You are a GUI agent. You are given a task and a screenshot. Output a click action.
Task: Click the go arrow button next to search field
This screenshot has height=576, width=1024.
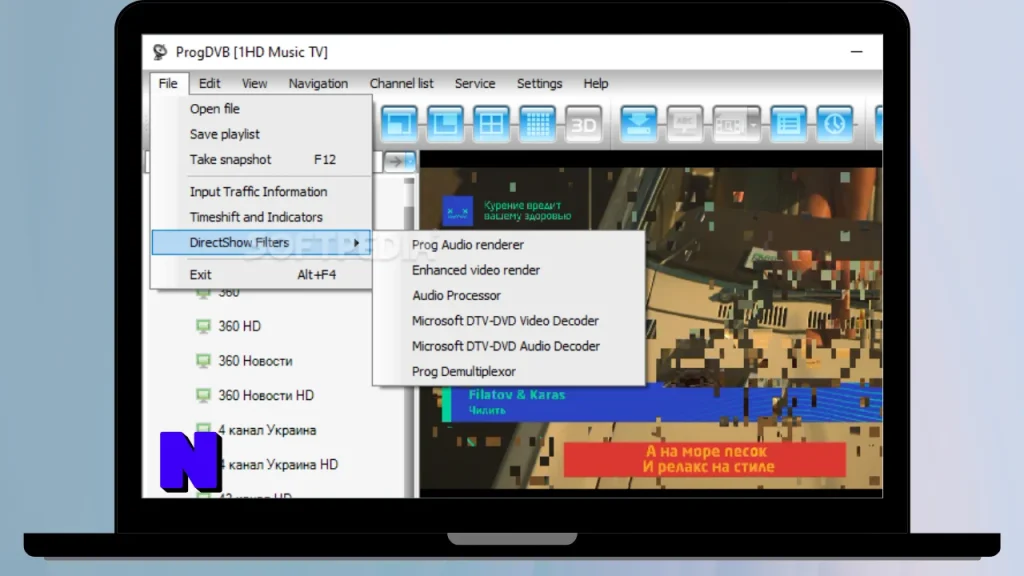pos(394,161)
